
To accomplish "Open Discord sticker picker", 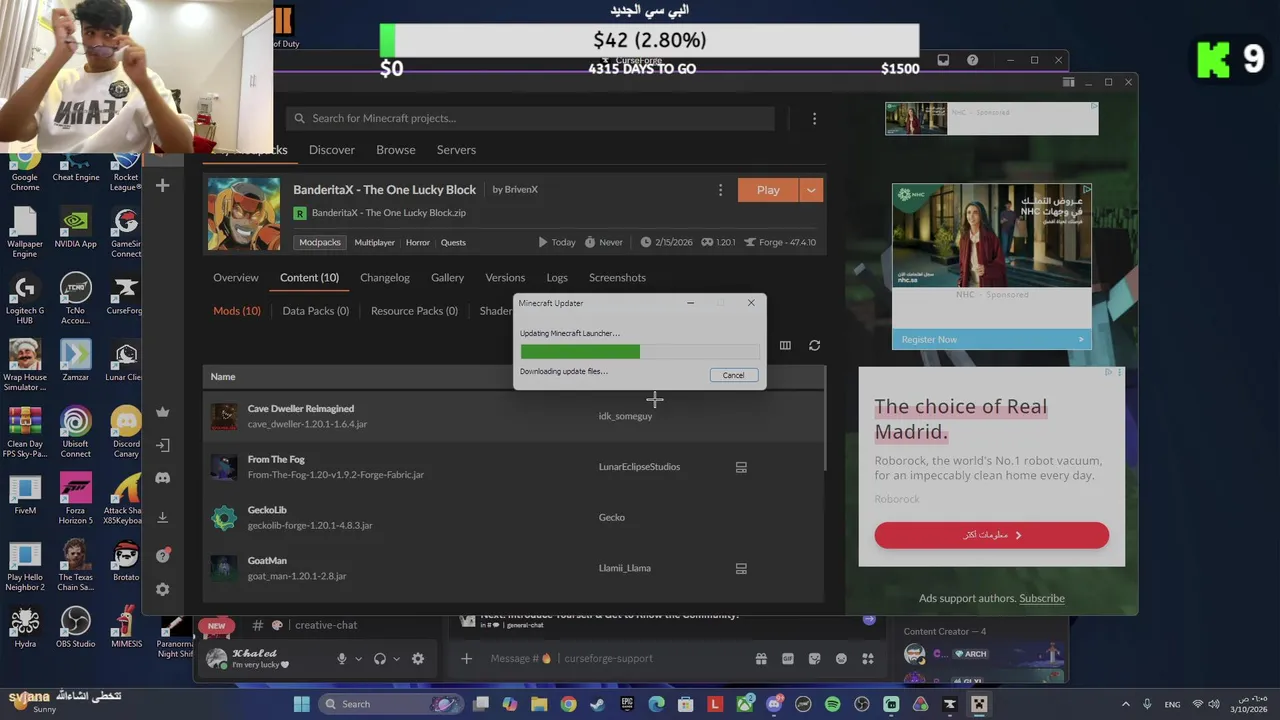I will click(814, 658).
